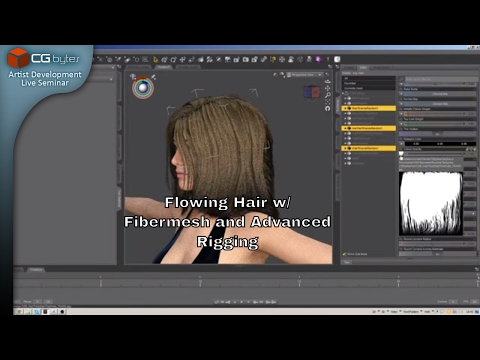Expand the bottom yellow highlighted surface row

click(345, 148)
